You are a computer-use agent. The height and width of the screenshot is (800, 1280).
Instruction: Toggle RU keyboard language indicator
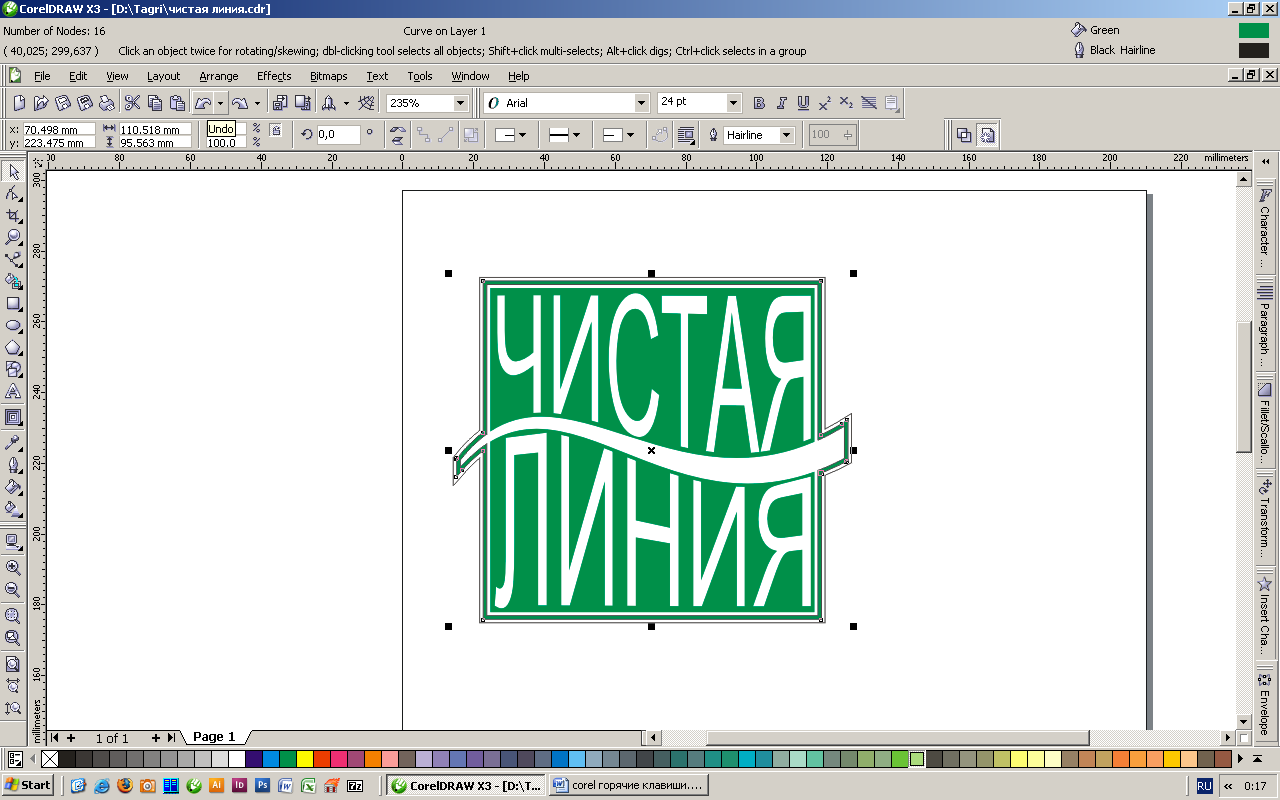1204,786
